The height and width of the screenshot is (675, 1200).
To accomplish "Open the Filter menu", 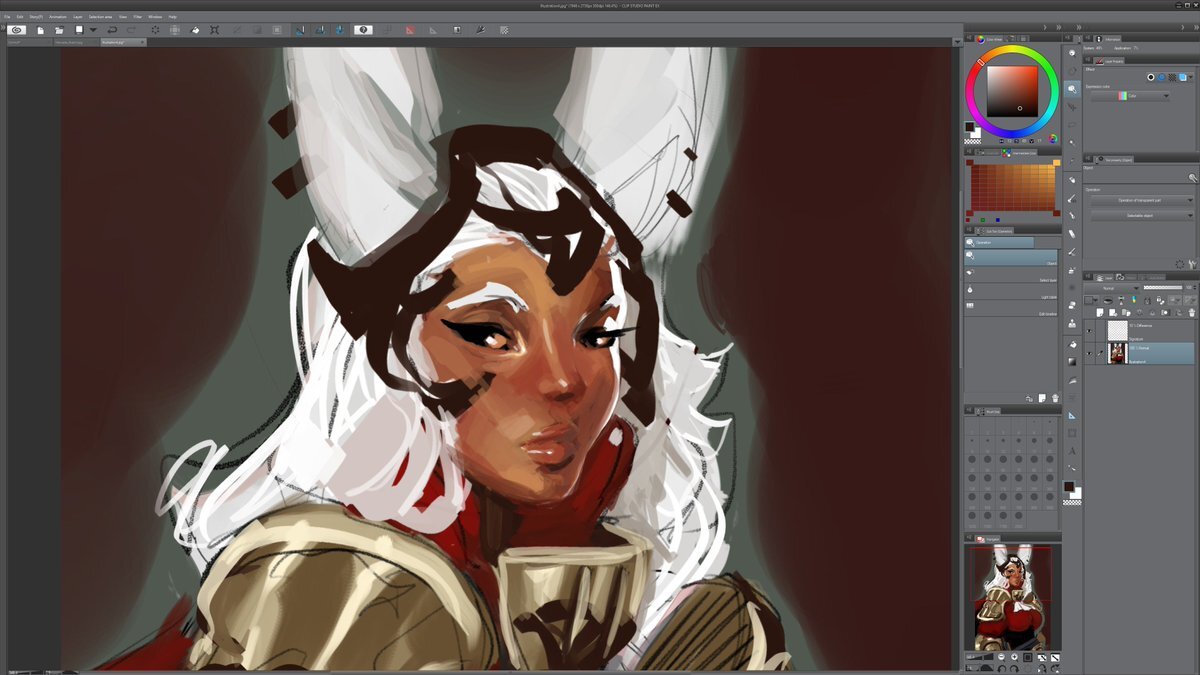I will pos(137,17).
